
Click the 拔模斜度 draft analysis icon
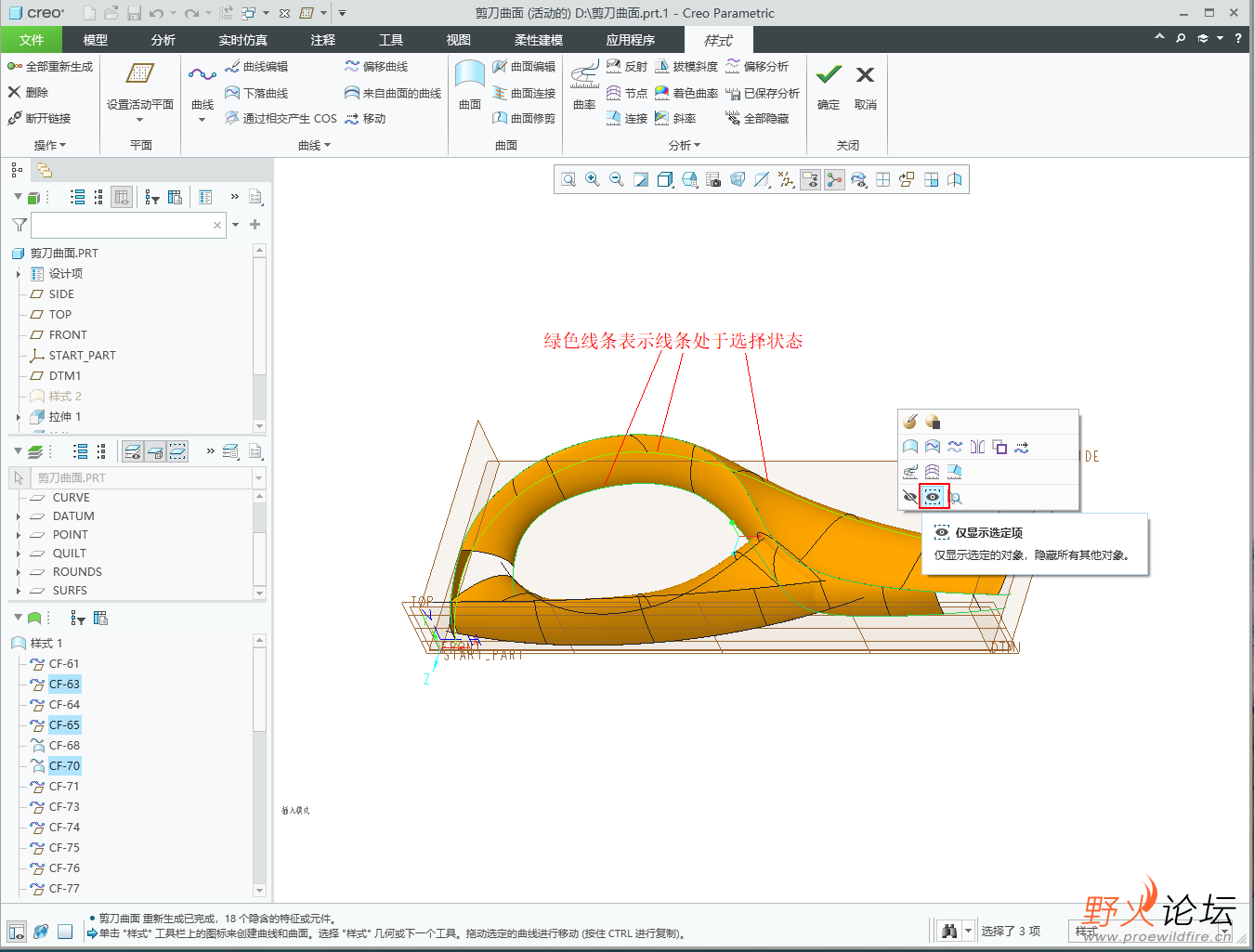click(662, 67)
